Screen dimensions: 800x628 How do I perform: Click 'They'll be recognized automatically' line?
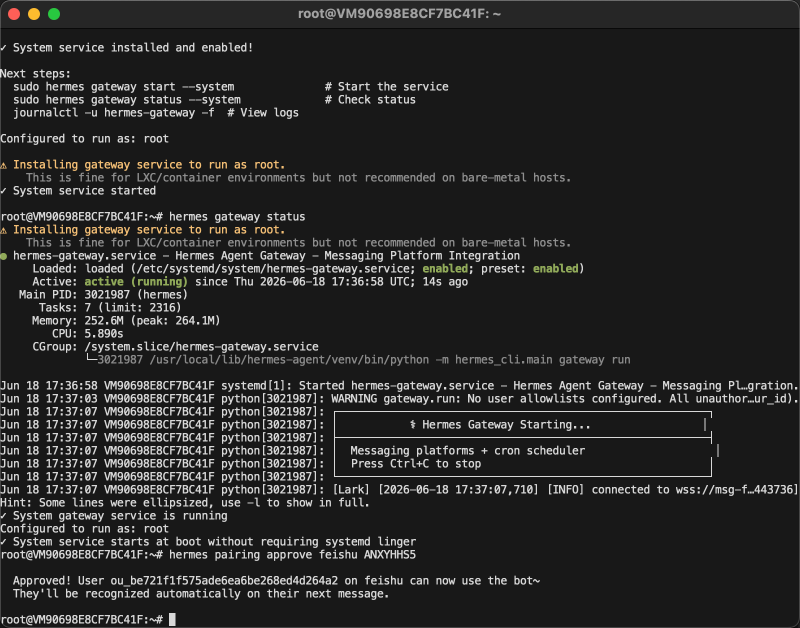click(x=201, y=594)
